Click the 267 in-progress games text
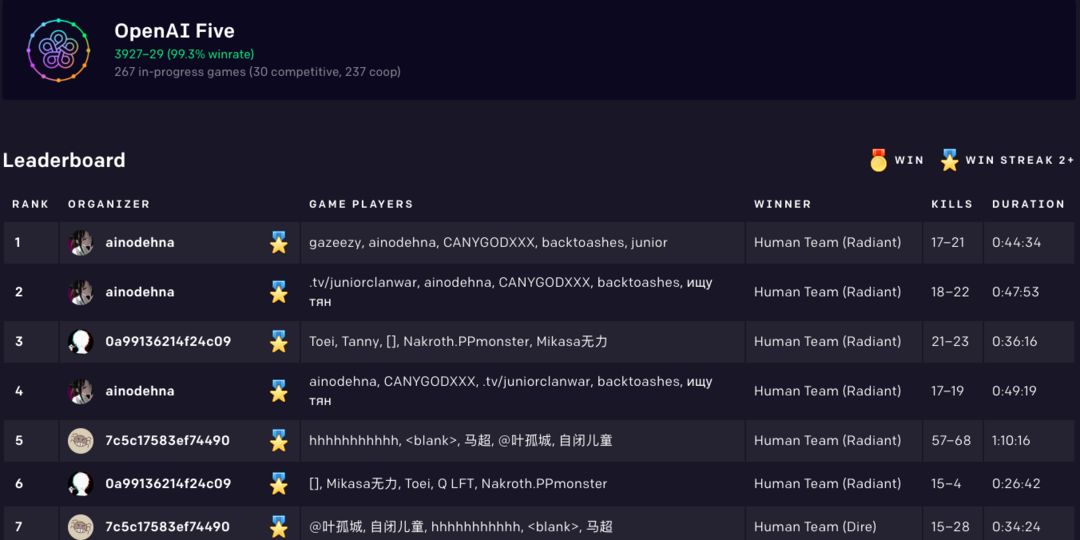This screenshot has width=1080, height=540. [x=257, y=72]
